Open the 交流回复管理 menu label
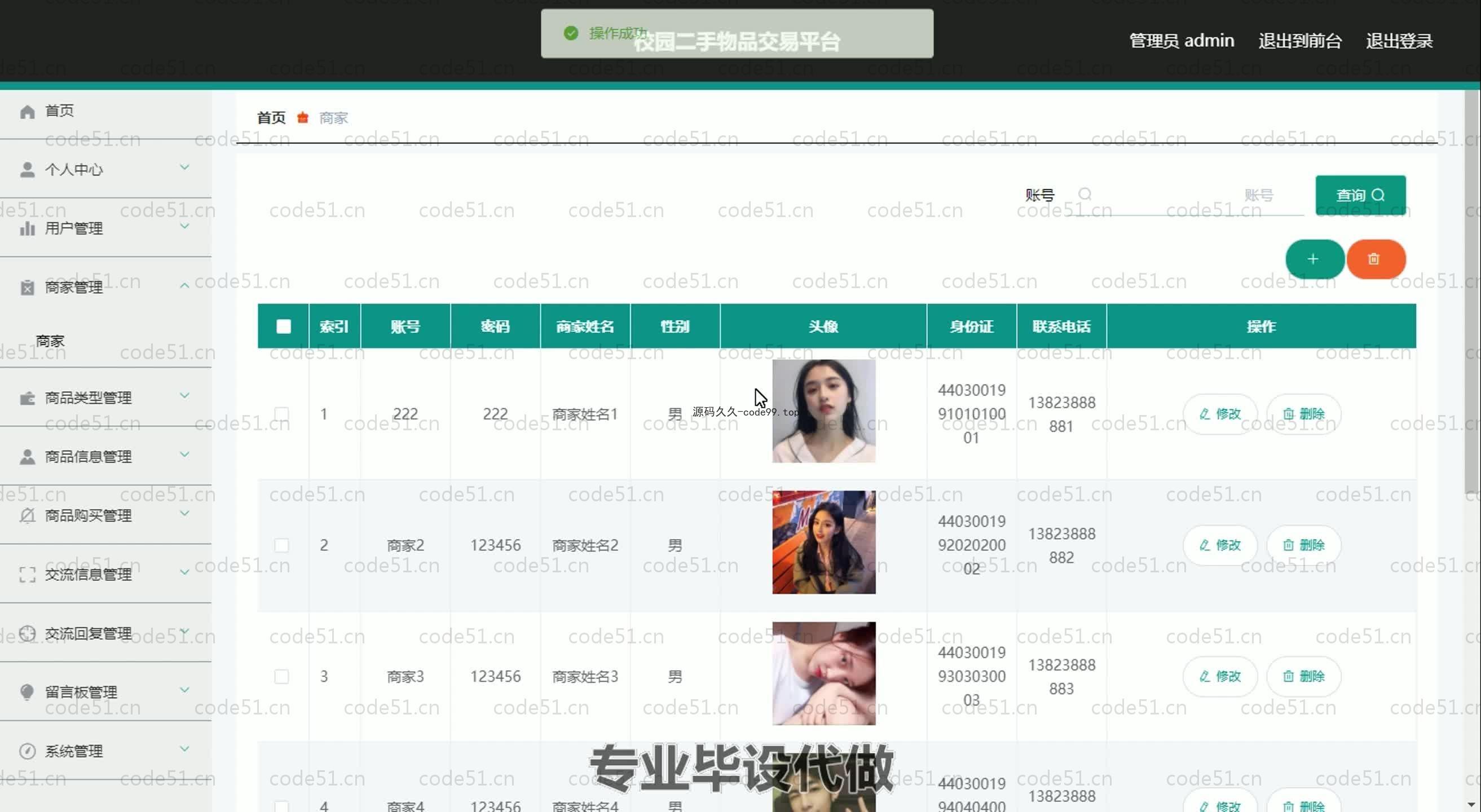1481x812 pixels. 88,633
